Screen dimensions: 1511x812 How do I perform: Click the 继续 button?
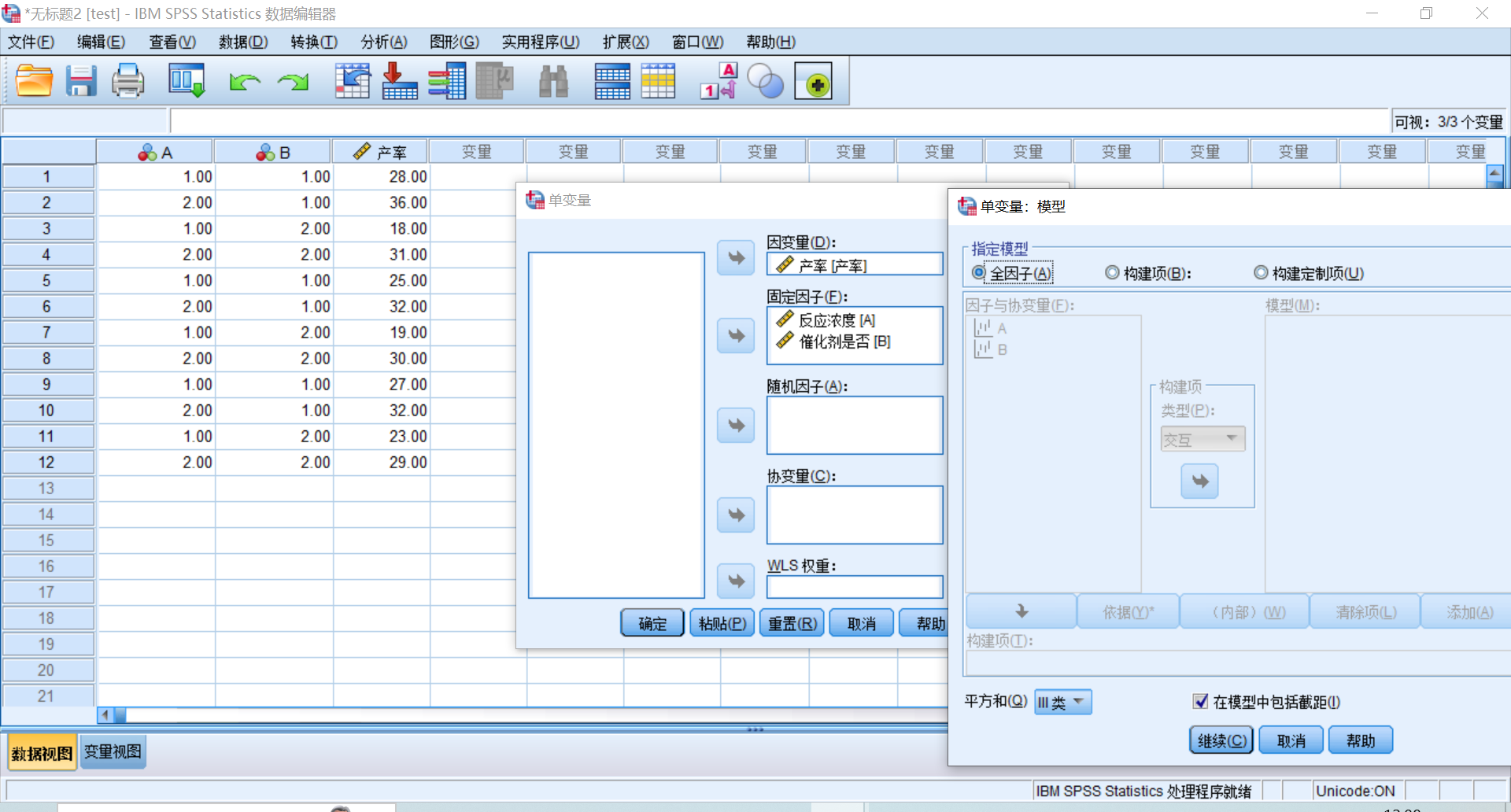click(x=1221, y=740)
